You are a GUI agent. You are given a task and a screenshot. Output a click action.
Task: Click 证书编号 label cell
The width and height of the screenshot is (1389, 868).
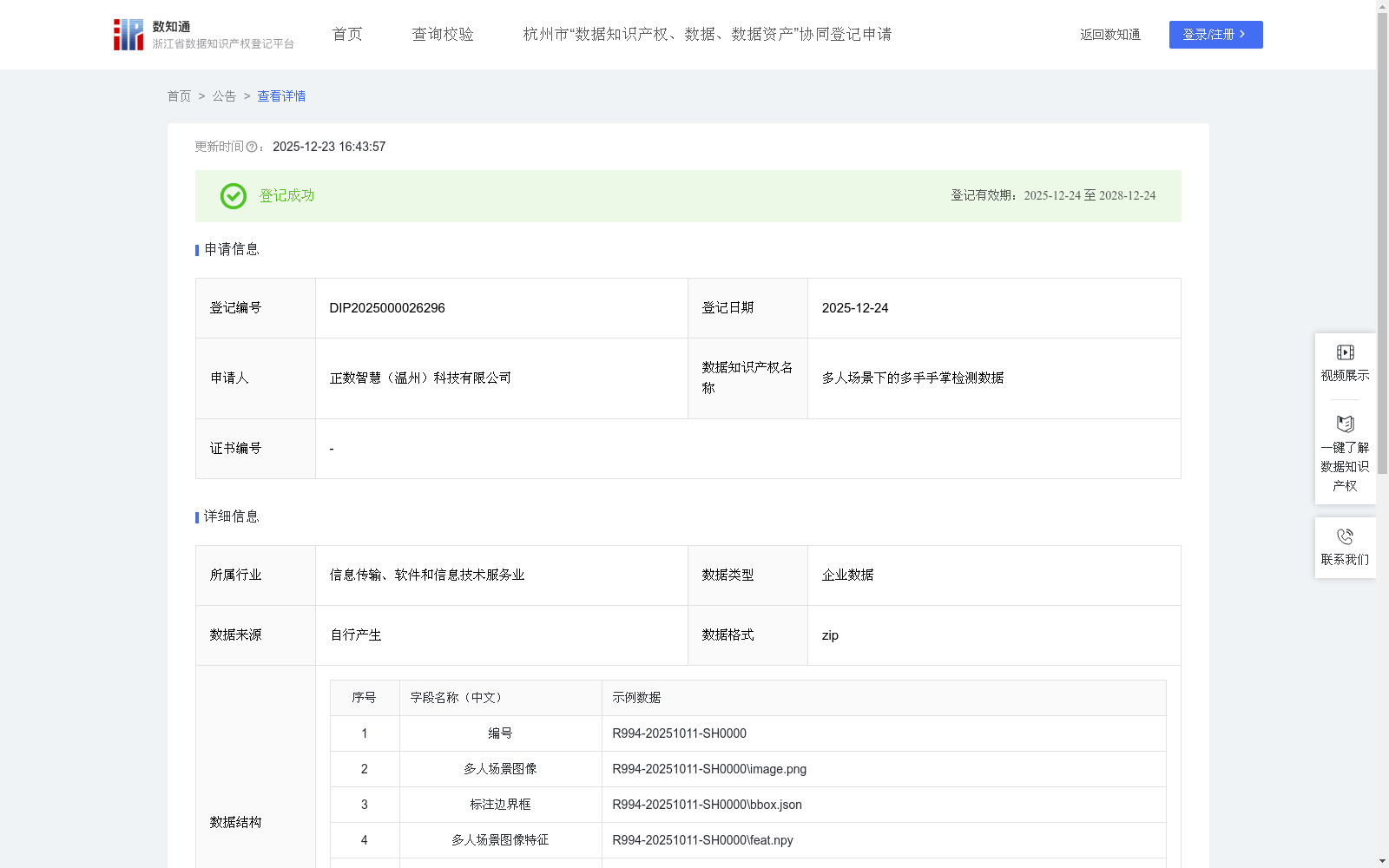click(x=255, y=449)
